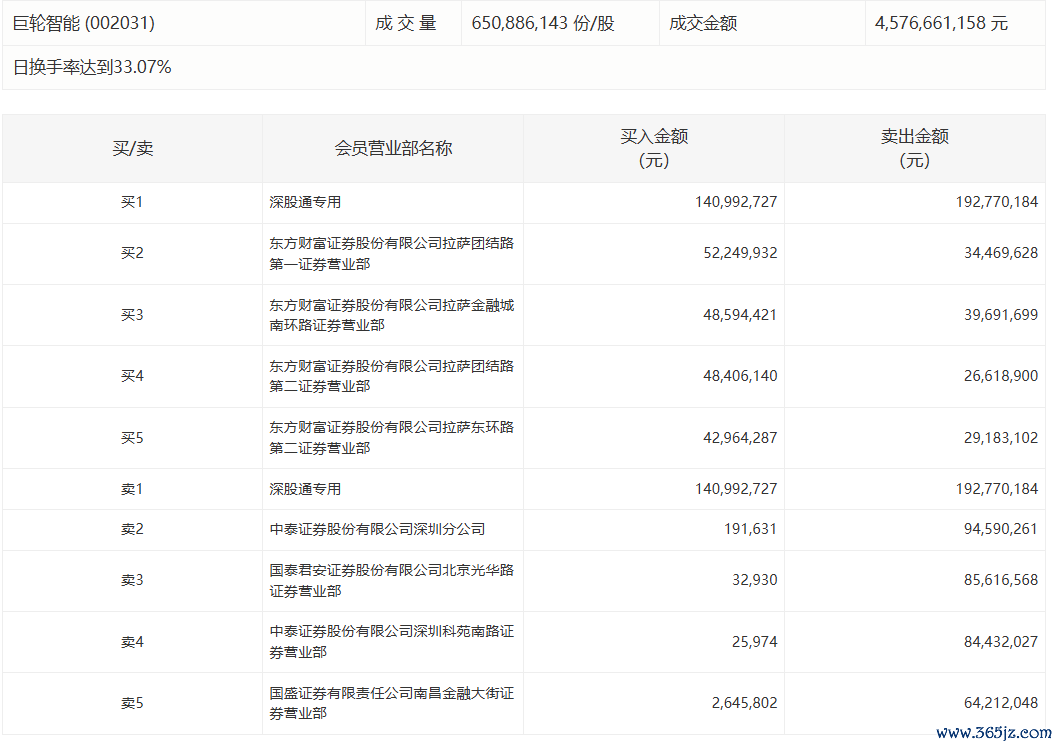
Task: Click 深股通专用 in the 卖1 row
Action: coord(305,489)
